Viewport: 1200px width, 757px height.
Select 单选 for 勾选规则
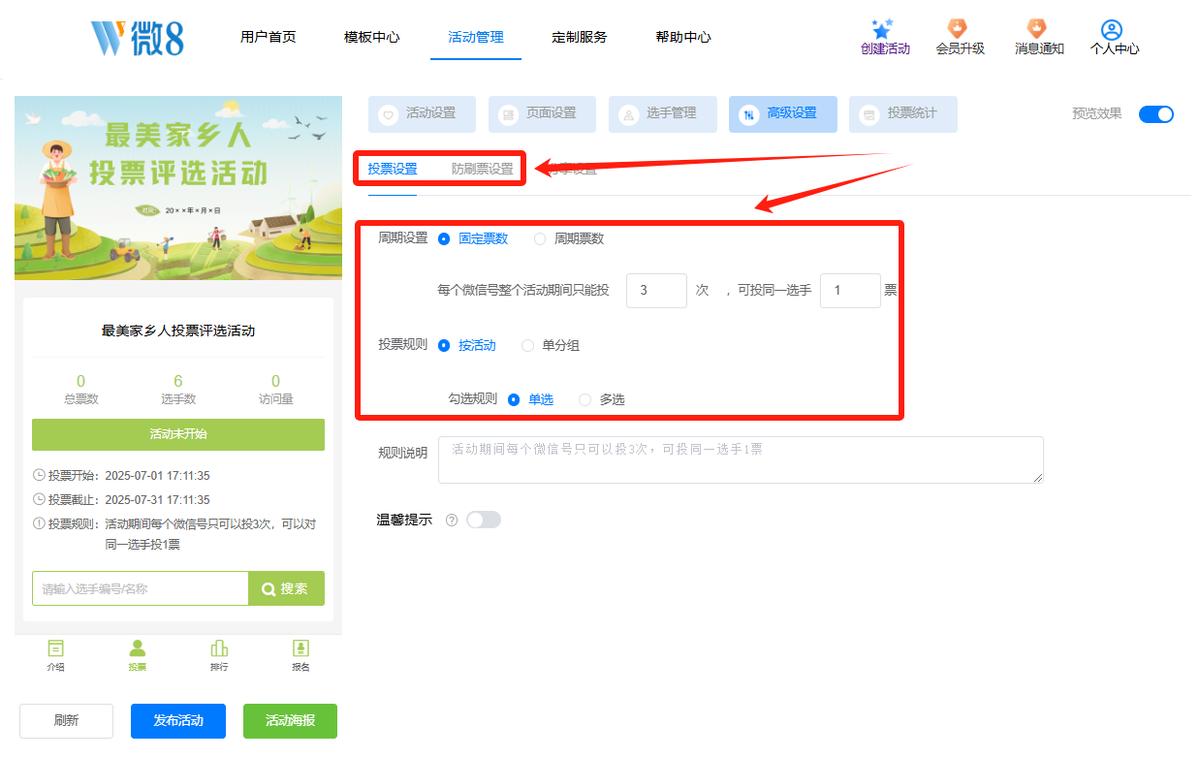514,400
